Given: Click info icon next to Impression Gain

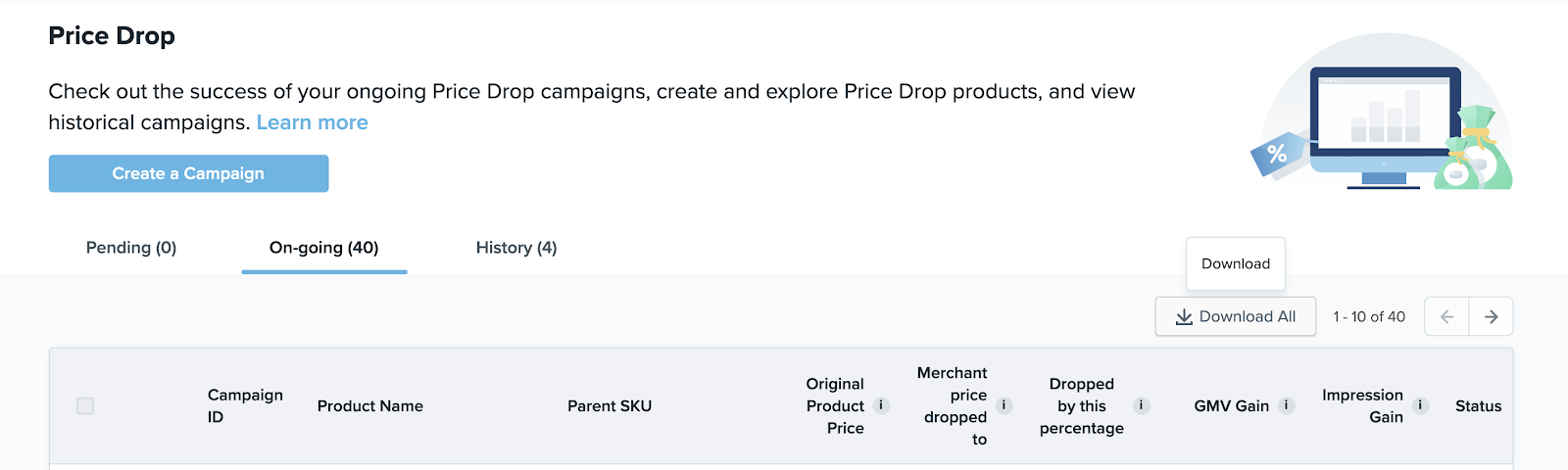Looking at the screenshot, I should click(1420, 405).
